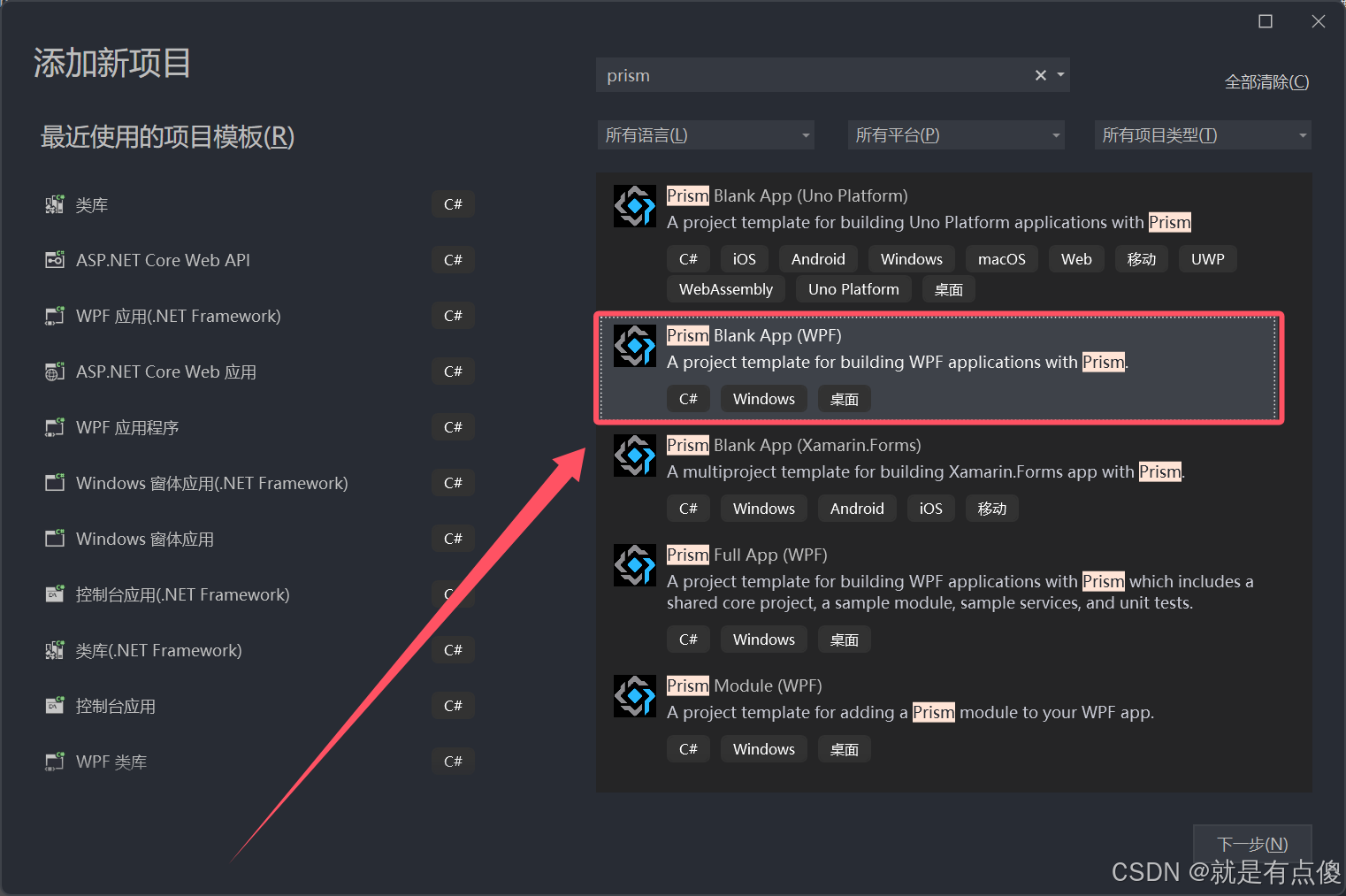Click the ASP.NET Core Web API template icon

pyautogui.click(x=55, y=260)
